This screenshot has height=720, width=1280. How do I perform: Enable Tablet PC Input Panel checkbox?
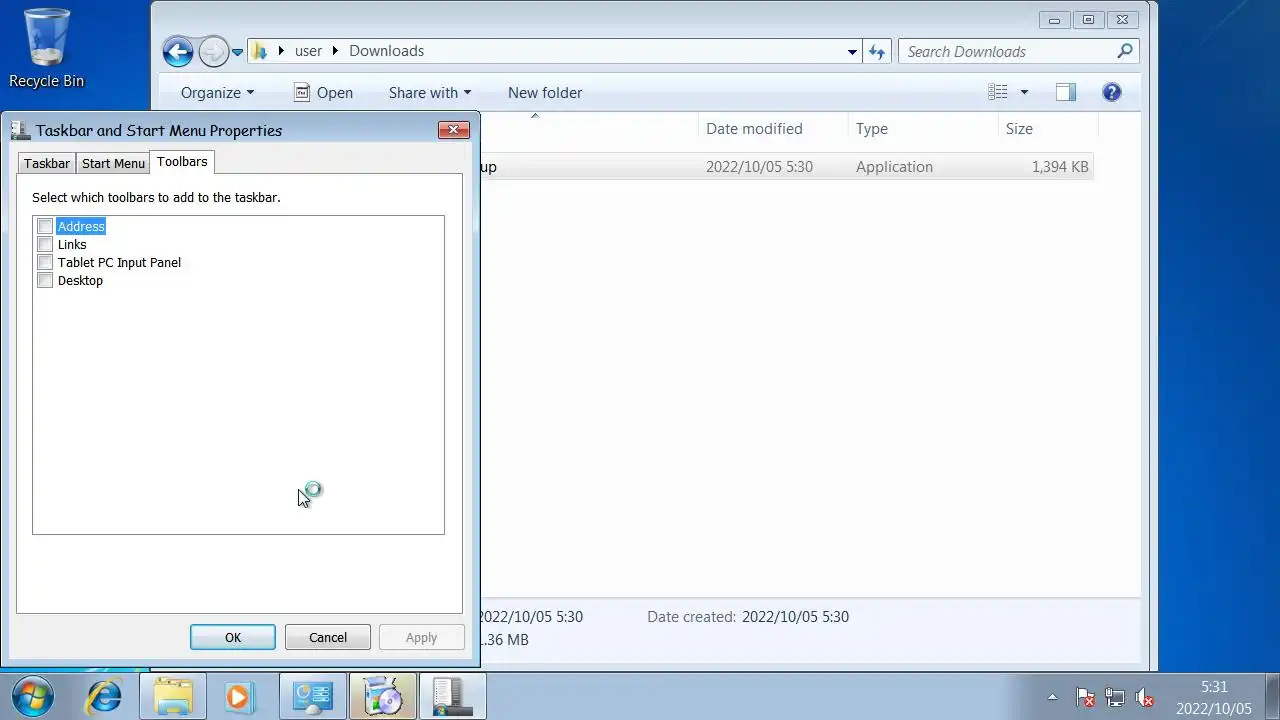pos(45,263)
